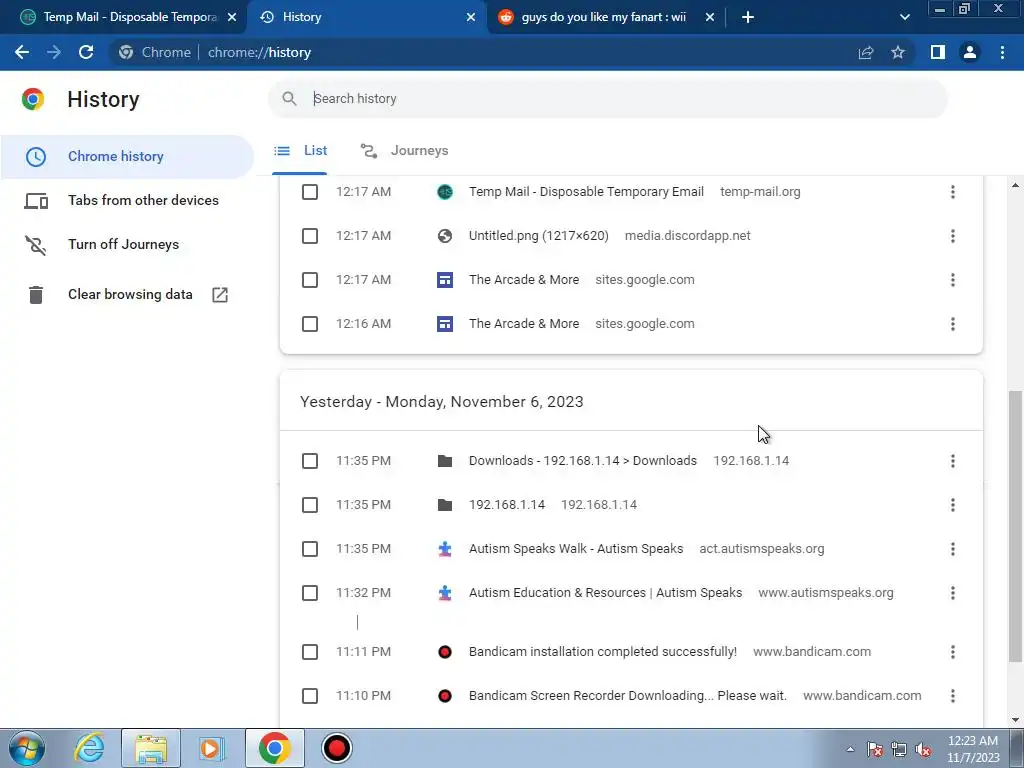This screenshot has height=768, width=1024.
Task: Share this page icon in address bar
Action: (x=865, y=52)
